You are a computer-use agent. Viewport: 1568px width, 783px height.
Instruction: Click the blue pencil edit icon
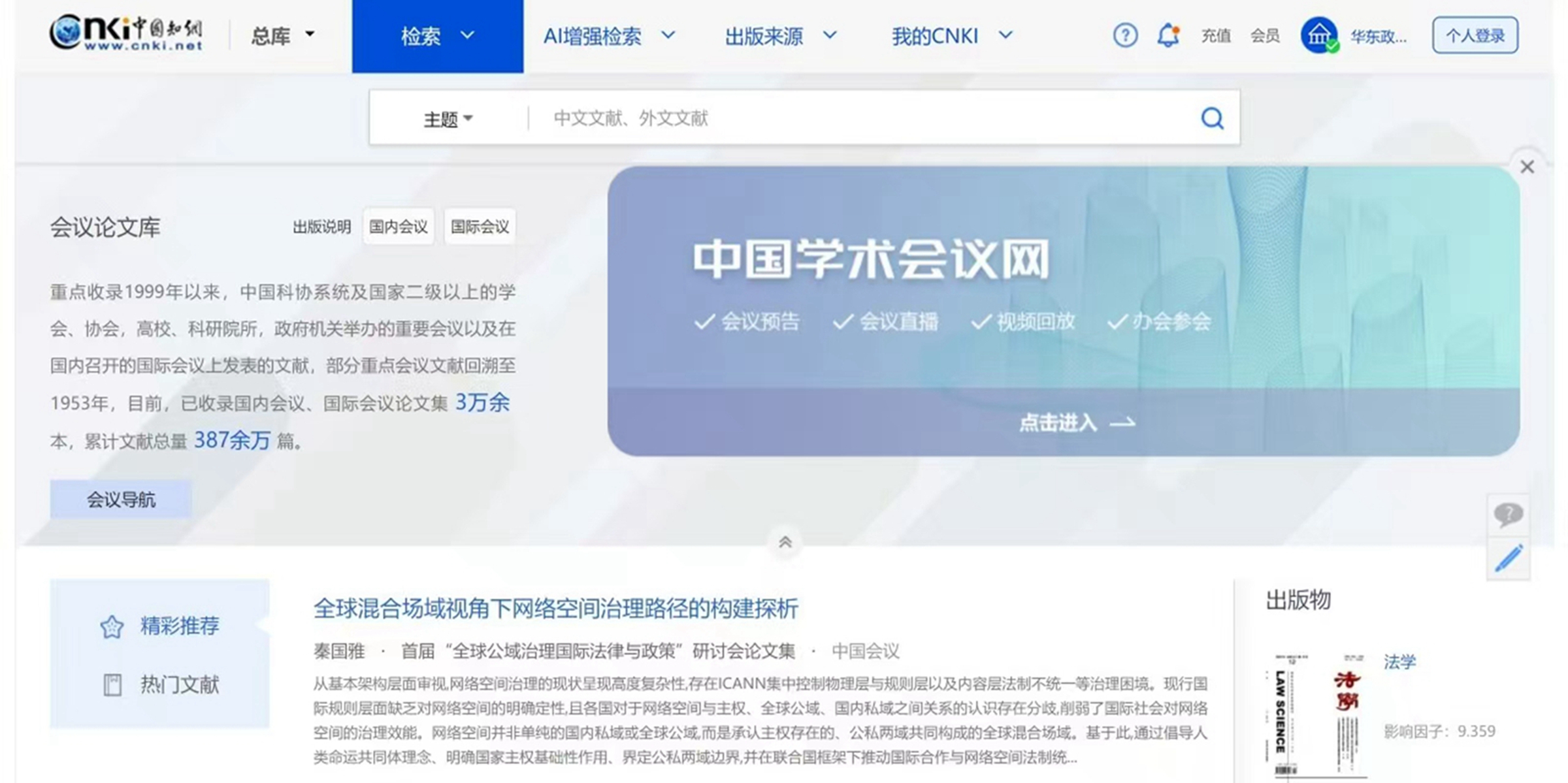pos(1509,558)
